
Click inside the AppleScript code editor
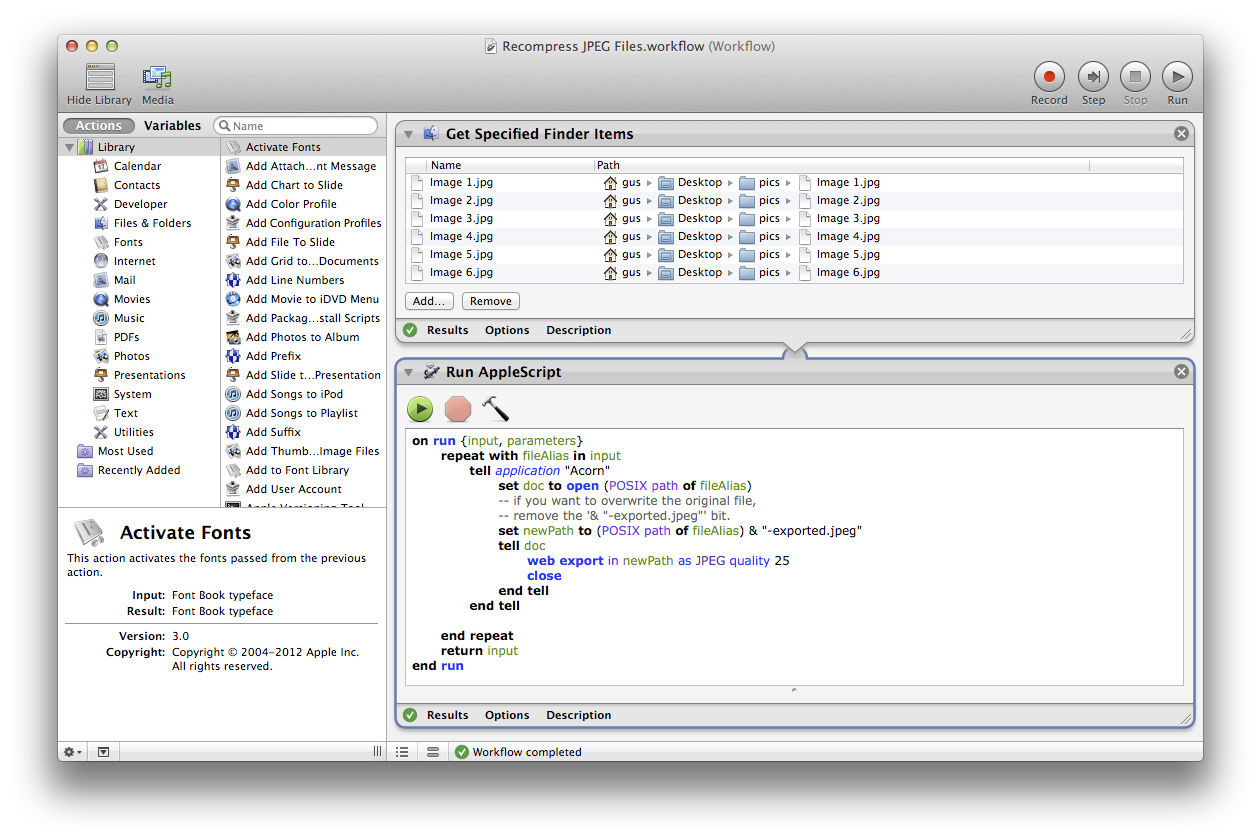coord(794,557)
